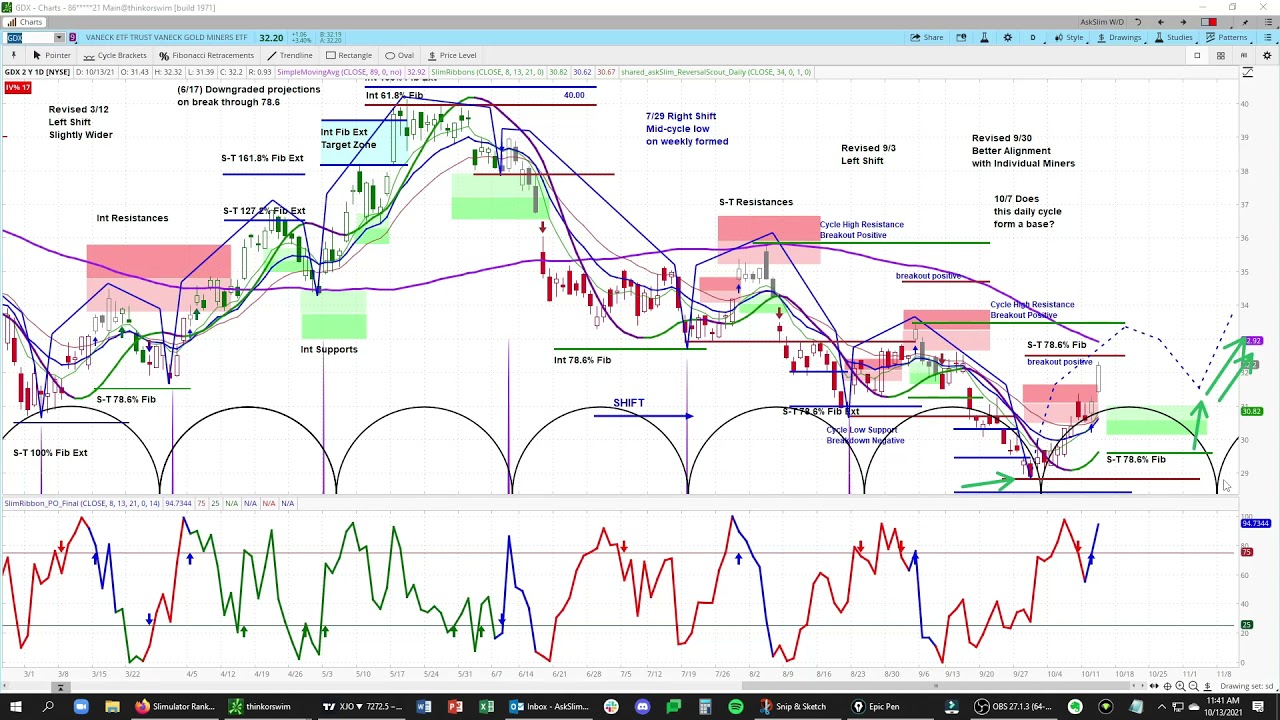Viewport: 1280px width, 720px height.
Task: Select single chart layout icon
Action: pyautogui.click(x=1197, y=55)
